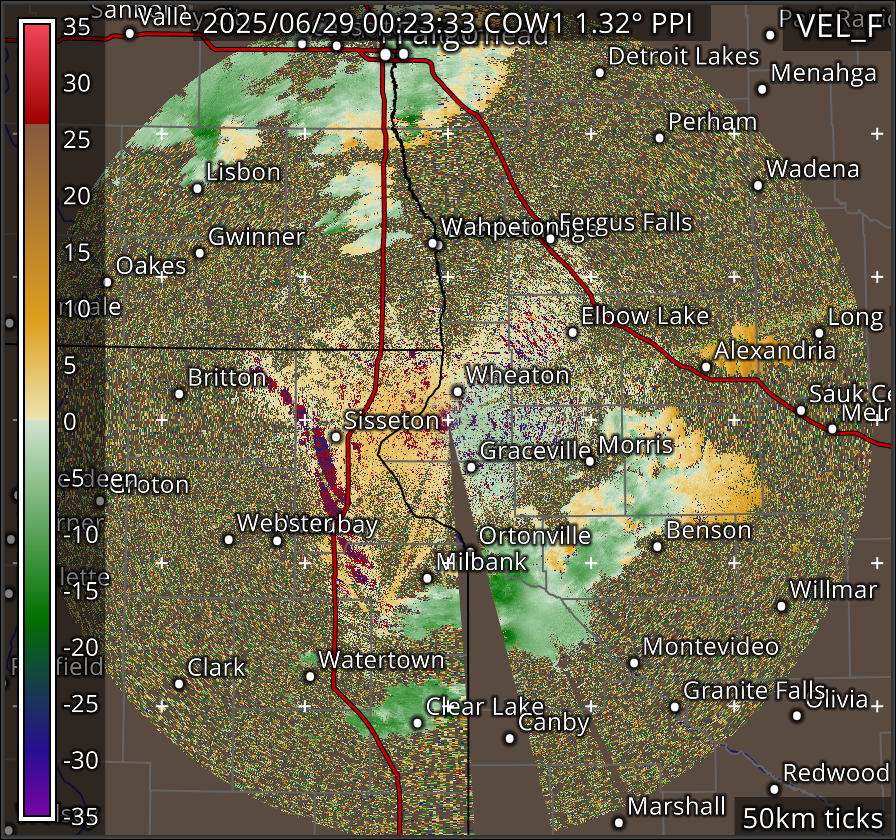Image resolution: width=896 pixels, height=840 pixels.
Task: Click the 0 value on the velocity scale
Action: 70,422
